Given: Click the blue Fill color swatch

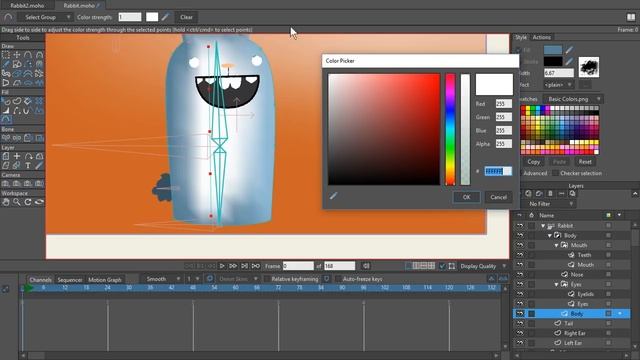Looking at the screenshot, I should click(x=553, y=50).
